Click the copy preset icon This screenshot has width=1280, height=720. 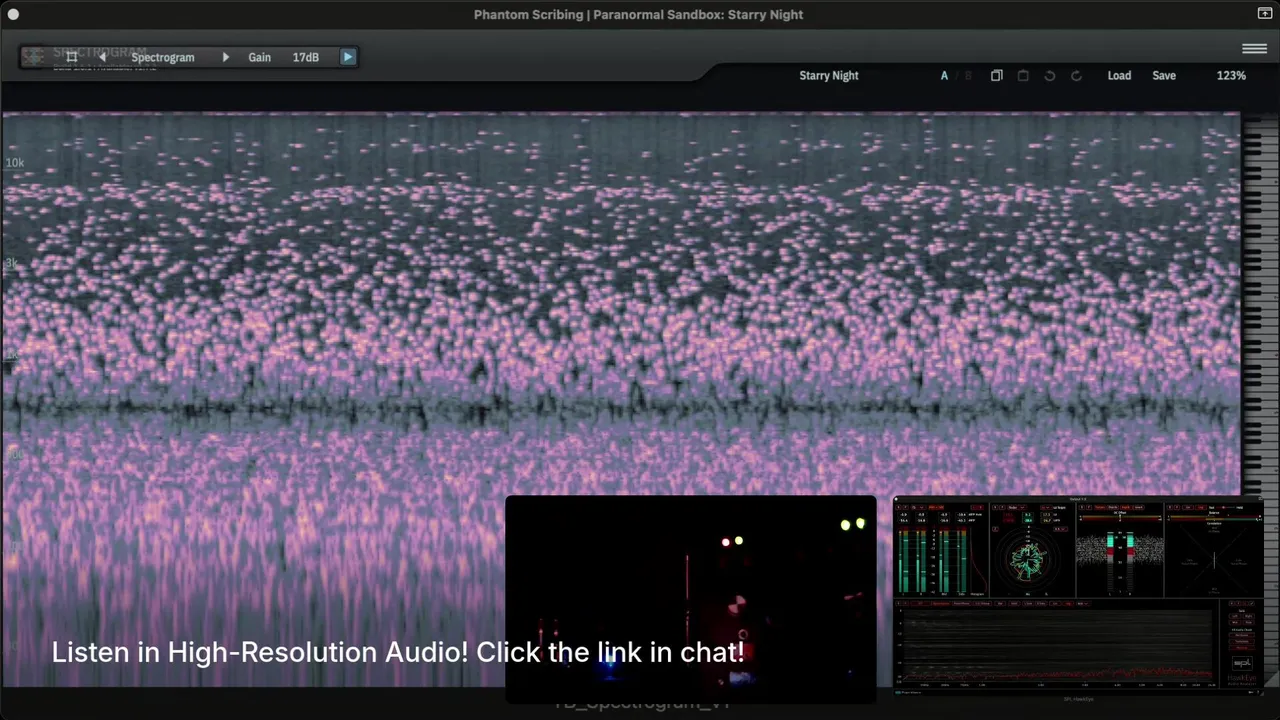pyautogui.click(x=996, y=76)
